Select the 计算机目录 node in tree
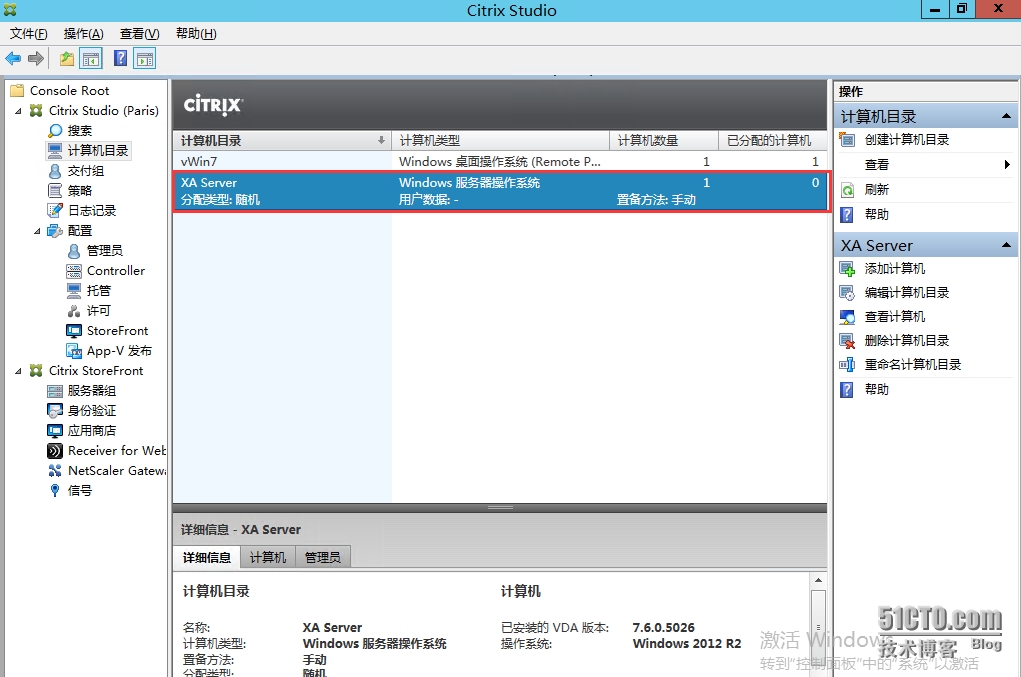Image resolution: width=1021 pixels, height=677 pixels. pyautogui.click(x=89, y=150)
